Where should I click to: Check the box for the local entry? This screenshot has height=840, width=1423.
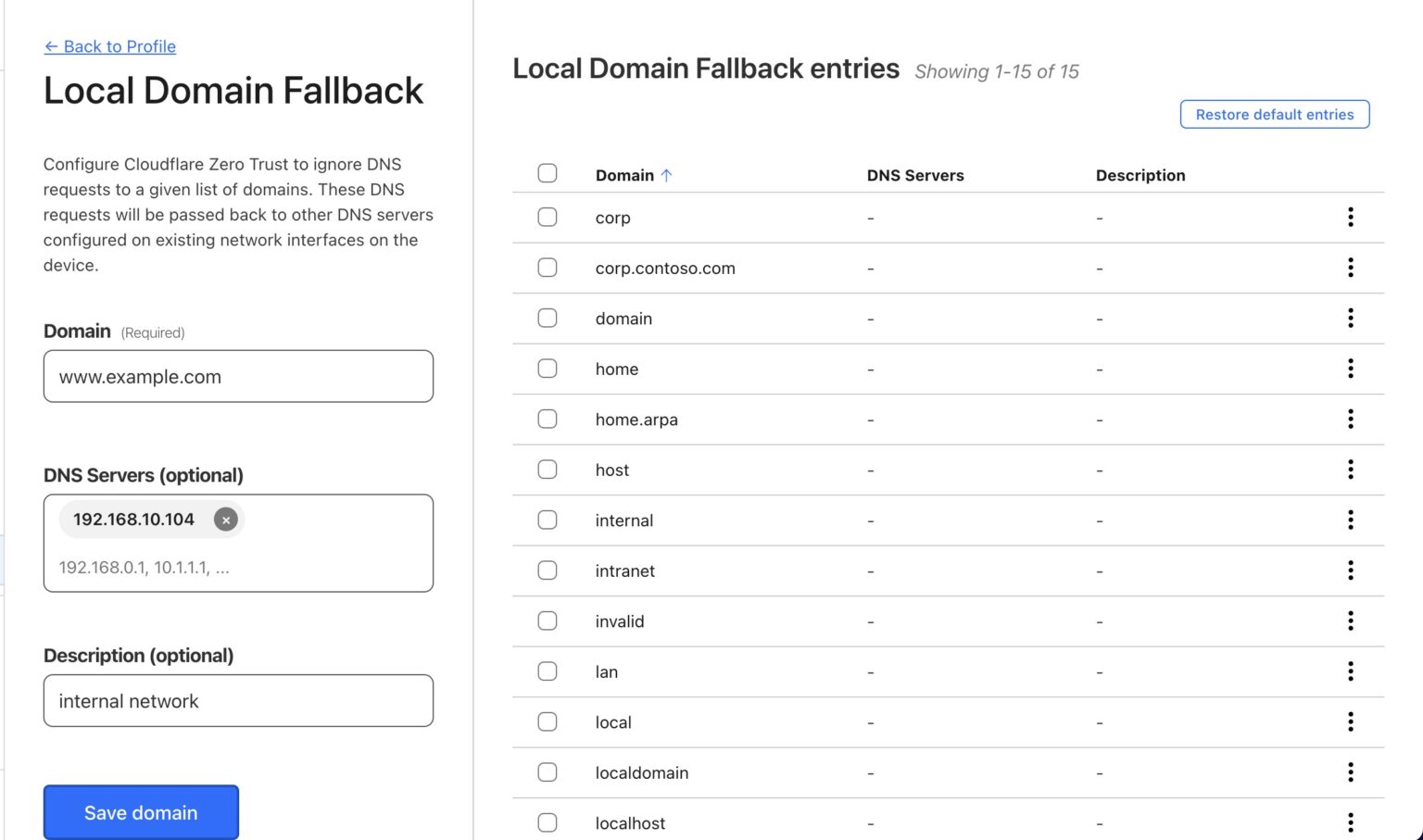[x=548, y=721]
